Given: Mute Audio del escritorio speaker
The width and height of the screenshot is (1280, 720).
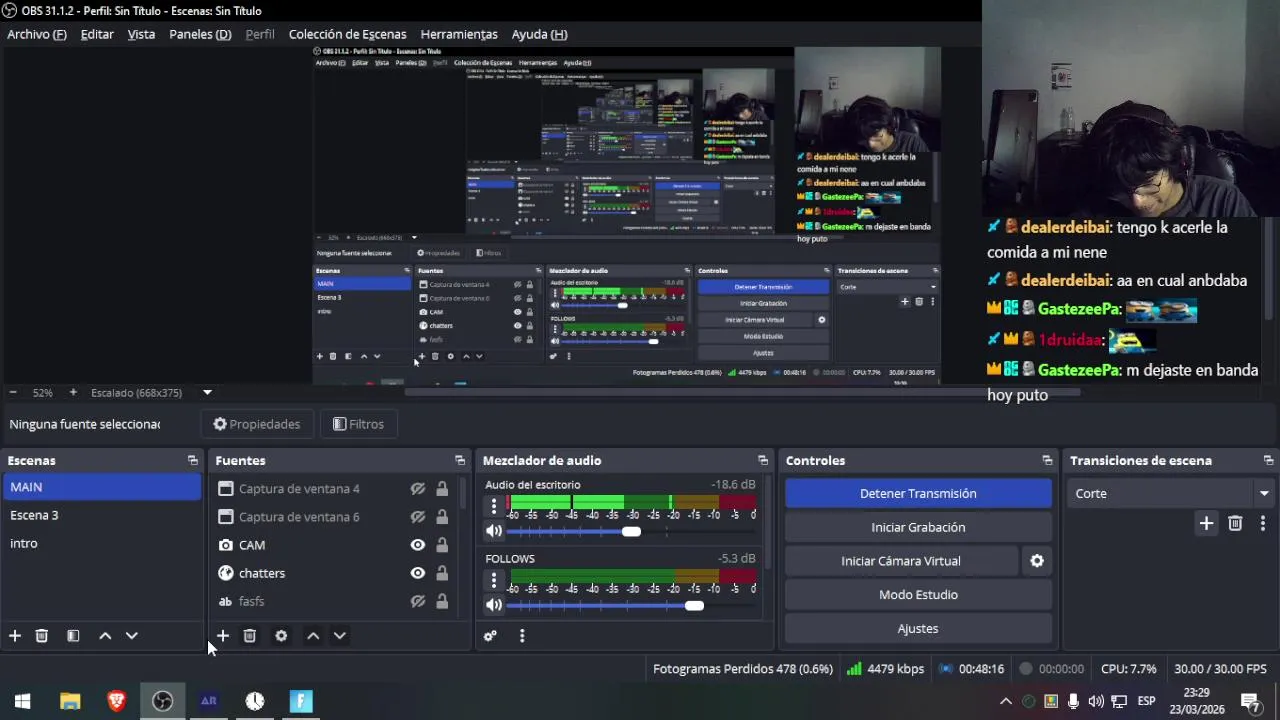Looking at the screenshot, I should point(494,531).
